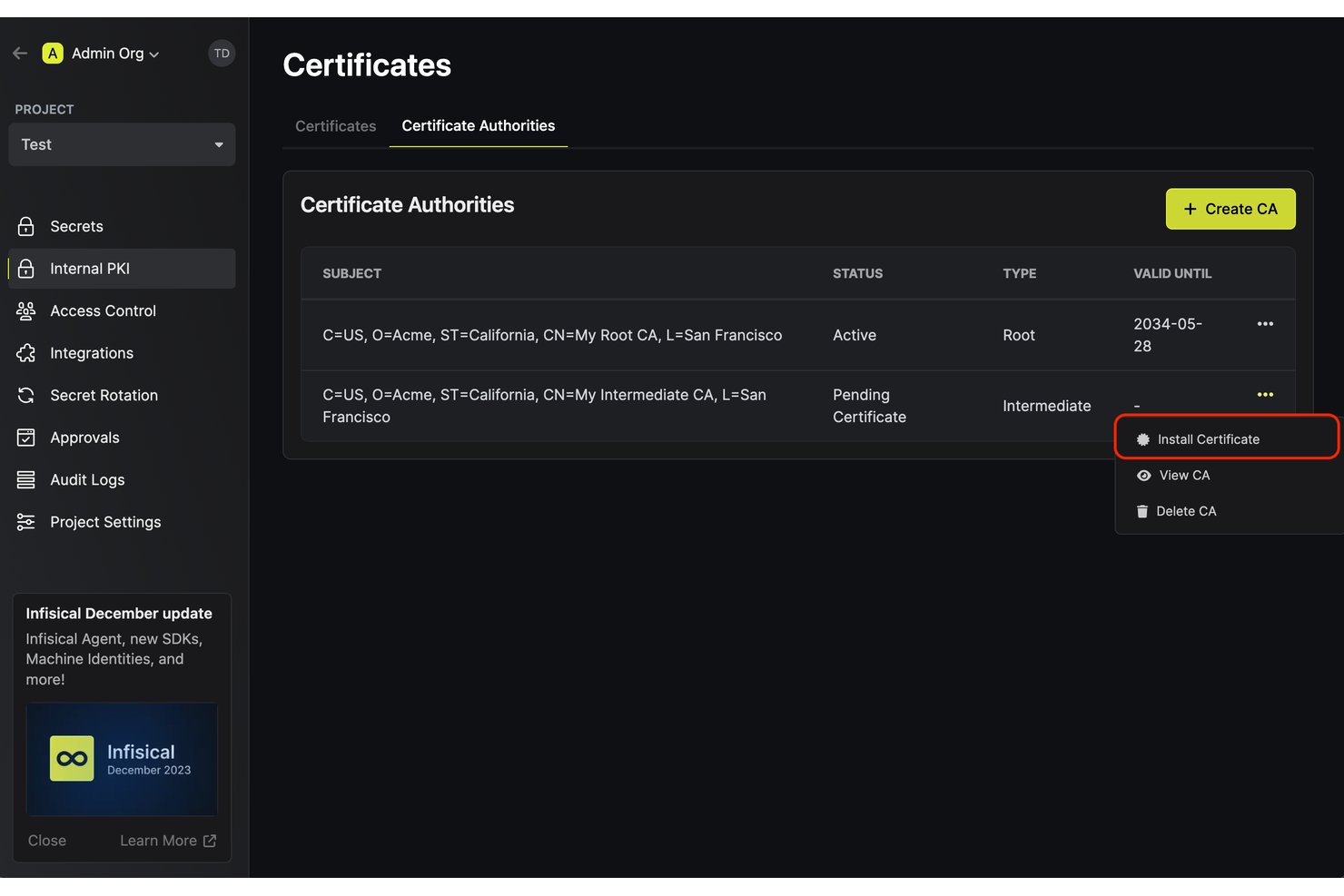The image size is (1344, 896).
Task: Click the Create CA button
Action: (x=1230, y=209)
